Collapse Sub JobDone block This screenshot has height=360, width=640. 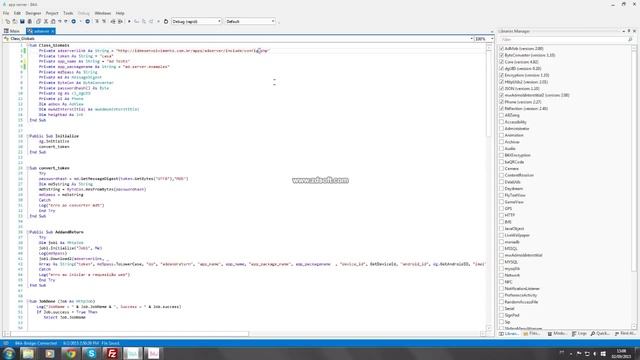tap(28, 302)
